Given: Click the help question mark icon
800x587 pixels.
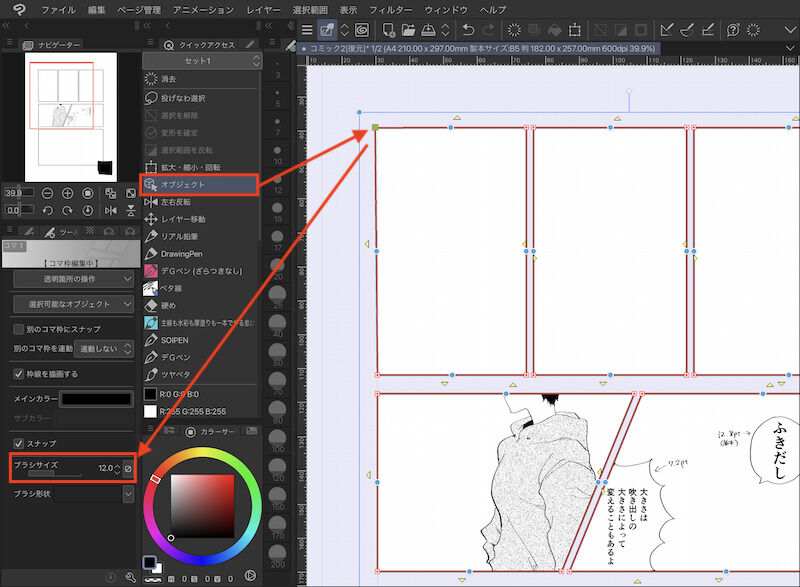Looking at the screenshot, I should click(x=733, y=30).
